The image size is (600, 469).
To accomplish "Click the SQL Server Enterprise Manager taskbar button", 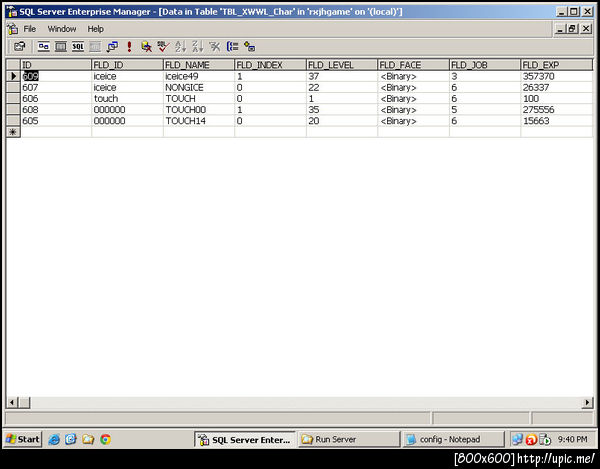I will 245,439.
